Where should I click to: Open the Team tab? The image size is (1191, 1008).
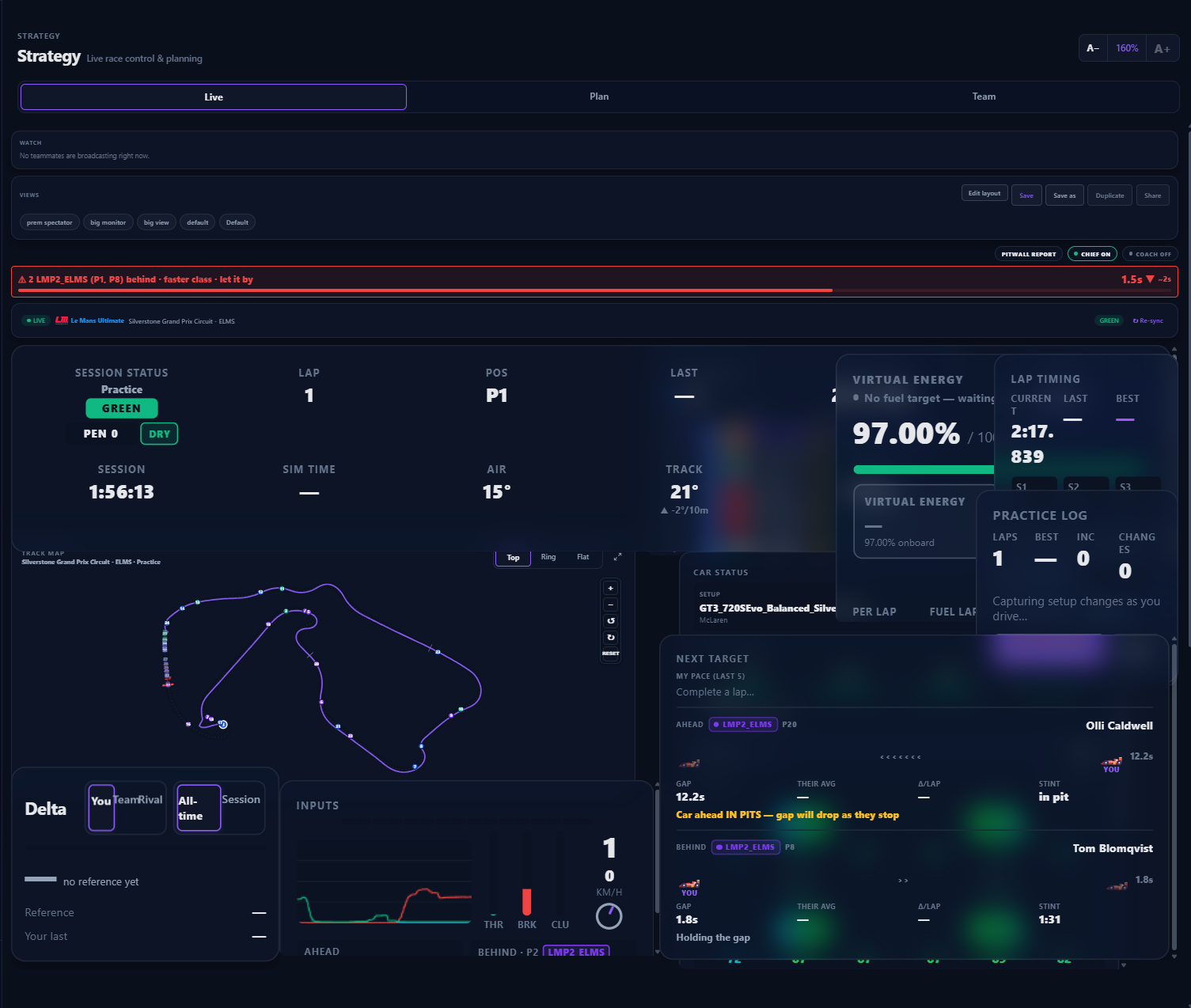pos(984,97)
